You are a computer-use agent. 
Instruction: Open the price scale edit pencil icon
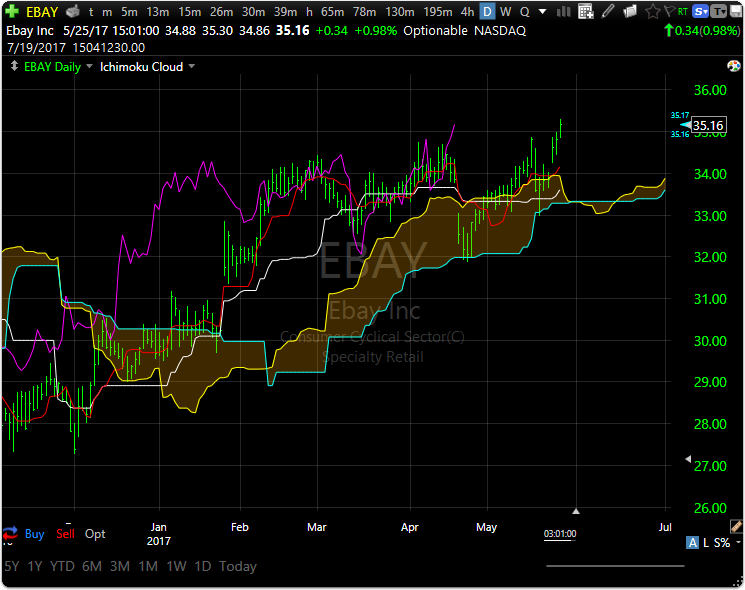coord(736,526)
